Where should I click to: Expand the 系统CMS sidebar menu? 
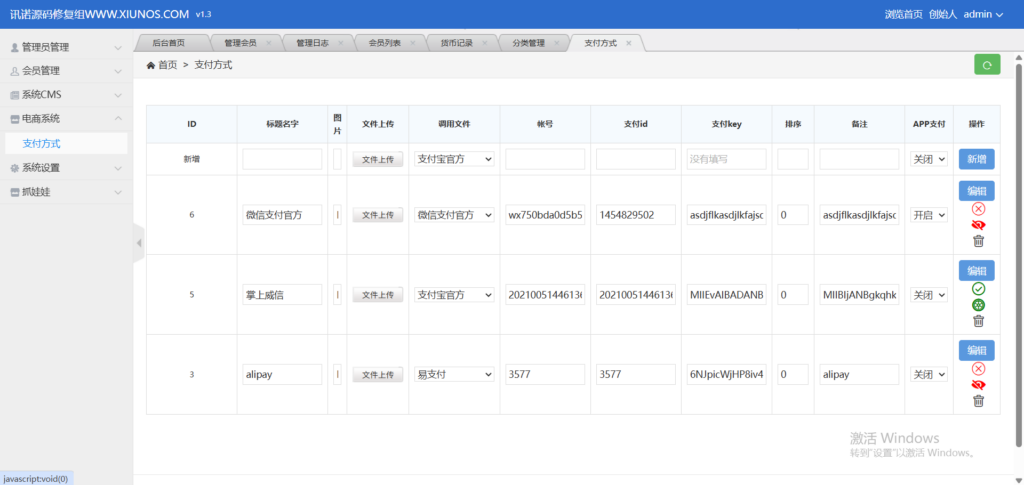click(66, 94)
